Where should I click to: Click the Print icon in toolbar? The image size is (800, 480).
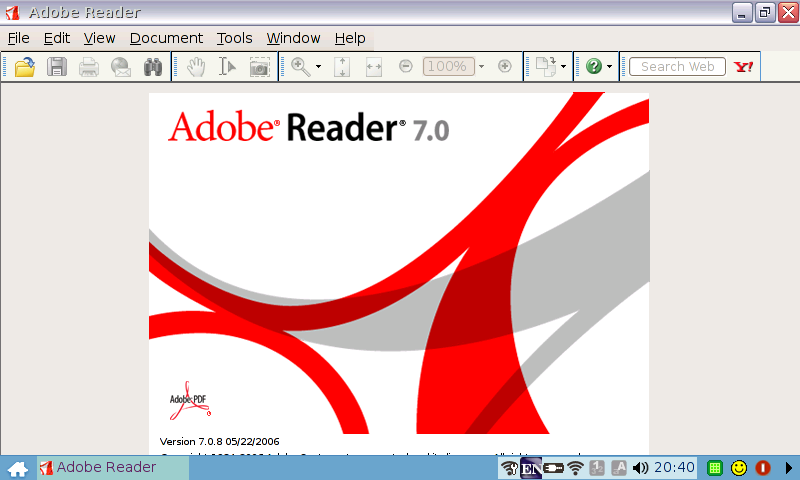tap(89, 67)
